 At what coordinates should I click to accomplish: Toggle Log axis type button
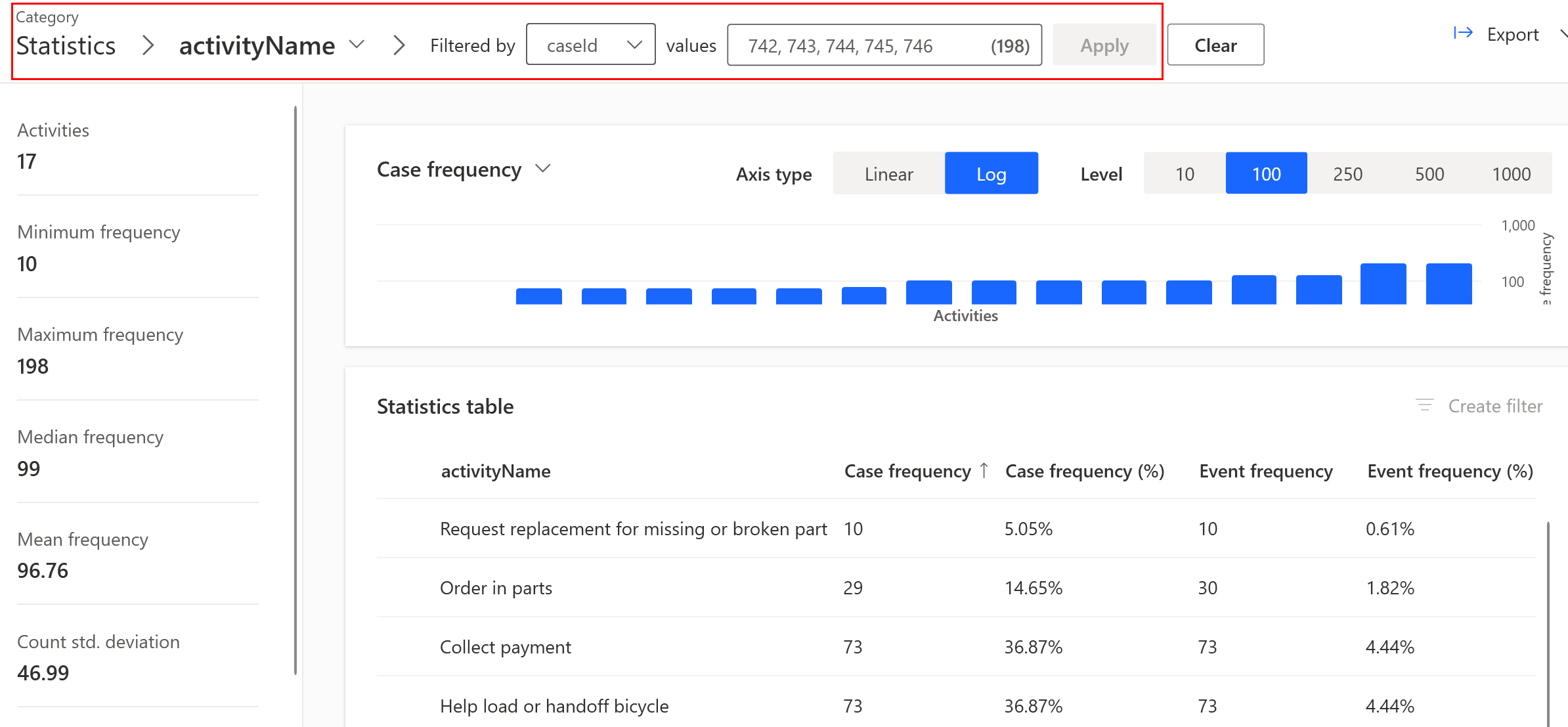pos(991,174)
